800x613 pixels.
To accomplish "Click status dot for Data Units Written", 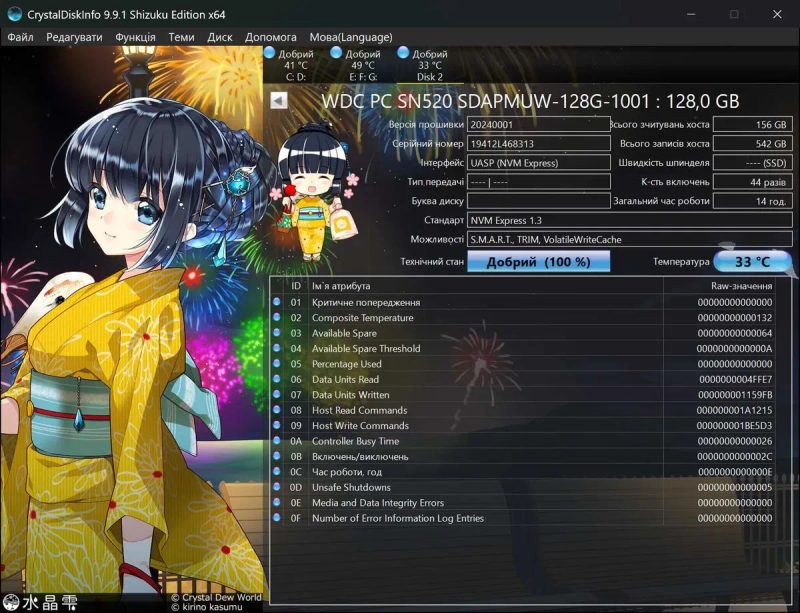I will click(x=277, y=394).
